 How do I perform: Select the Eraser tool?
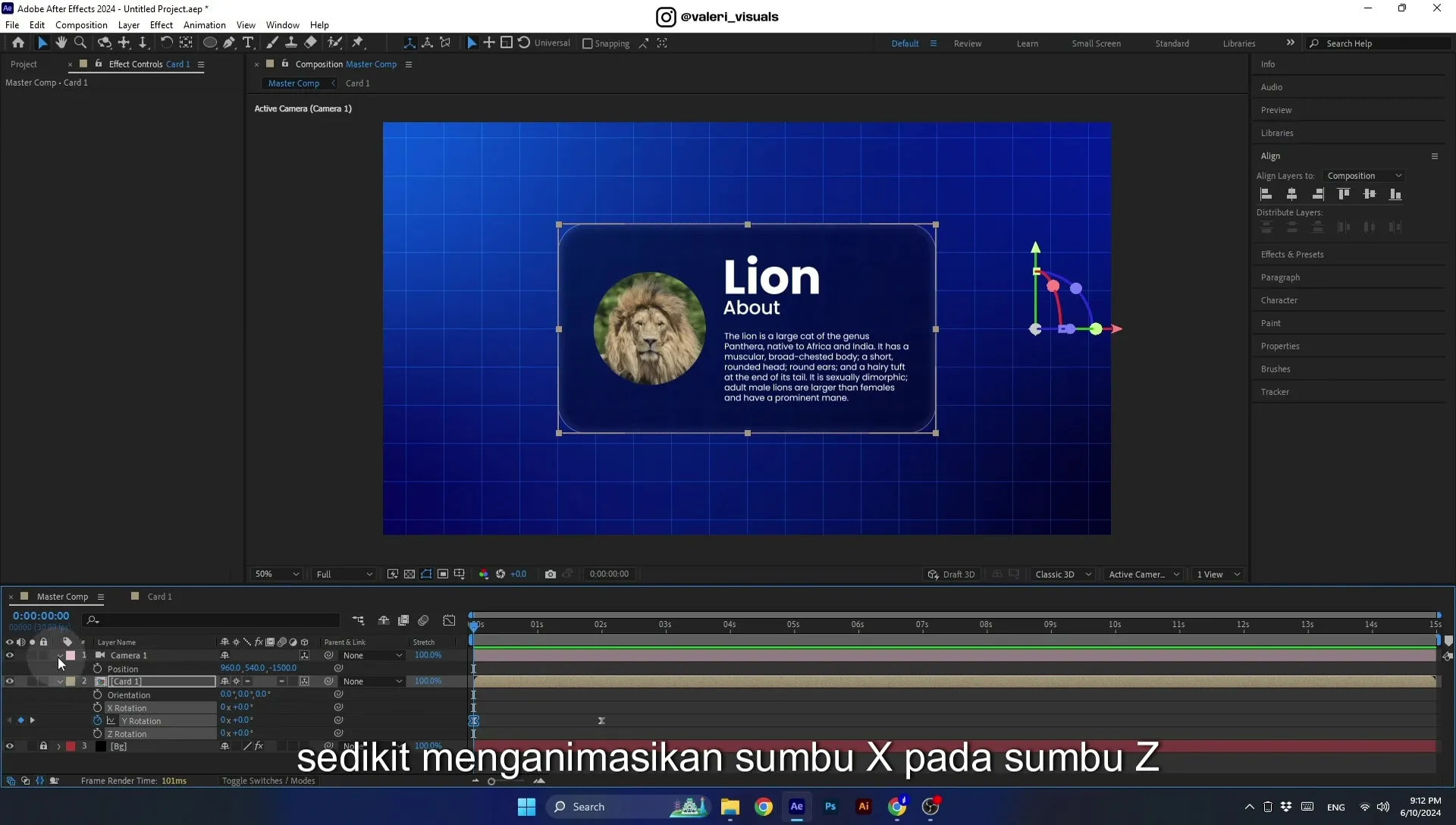pyautogui.click(x=310, y=43)
